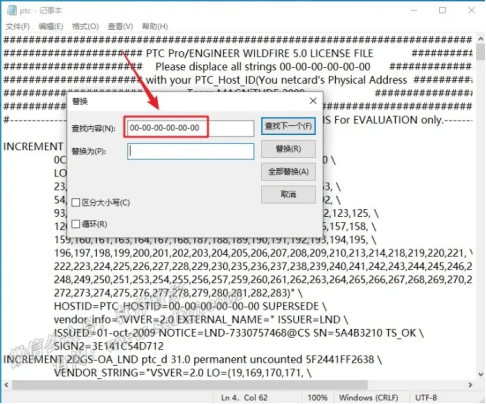Open the 帮助(H) menu
The width and height of the screenshot is (486, 404).
pyautogui.click(x=155, y=26)
